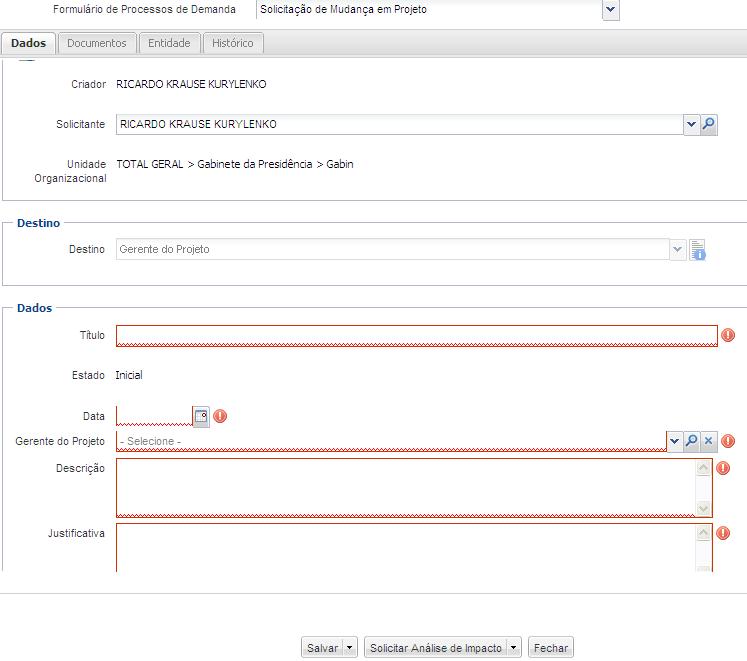Select the Entidade tab

pos(169,43)
